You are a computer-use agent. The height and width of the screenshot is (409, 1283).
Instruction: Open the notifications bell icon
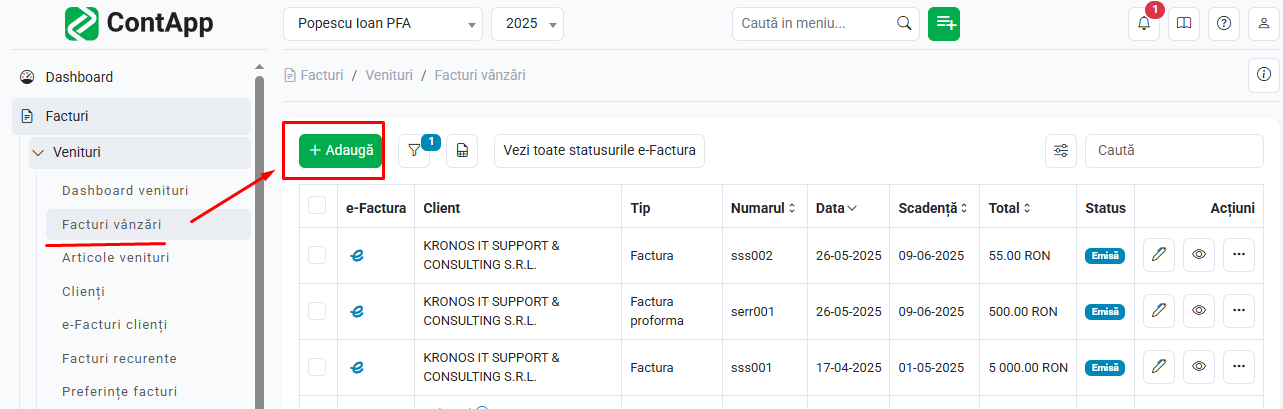click(x=1144, y=24)
